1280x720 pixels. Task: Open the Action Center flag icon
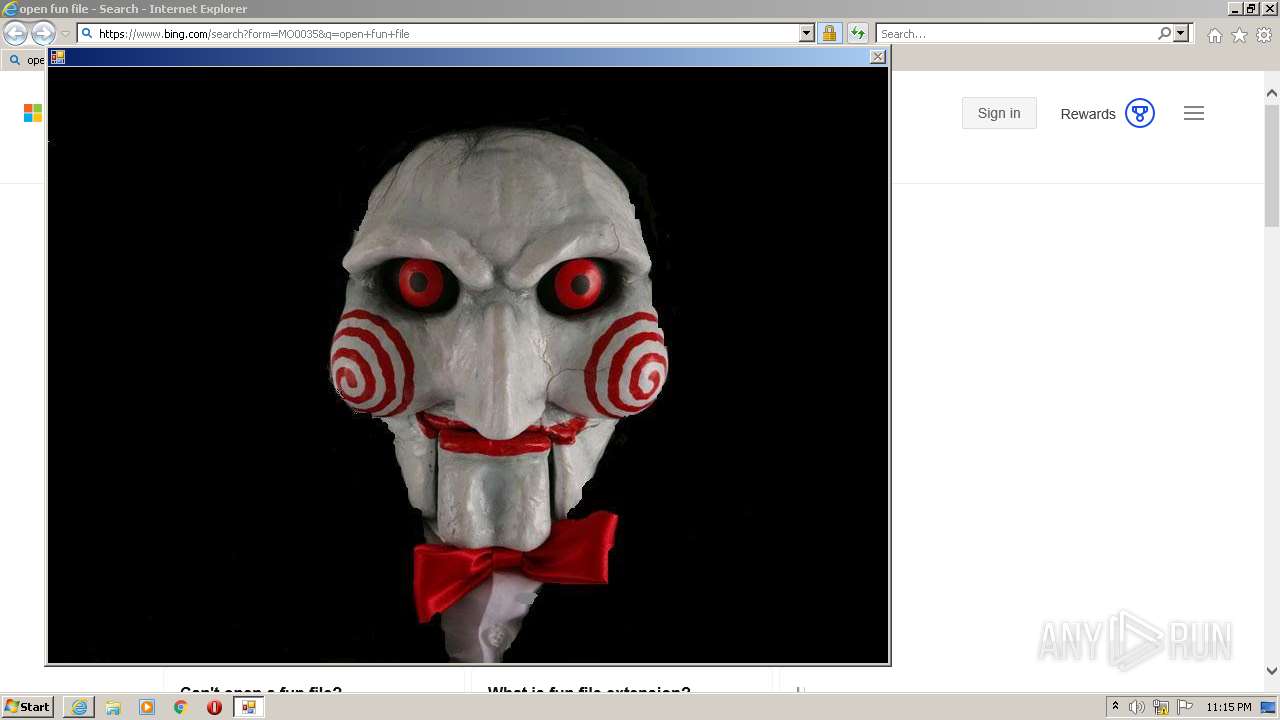coord(1185,707)
